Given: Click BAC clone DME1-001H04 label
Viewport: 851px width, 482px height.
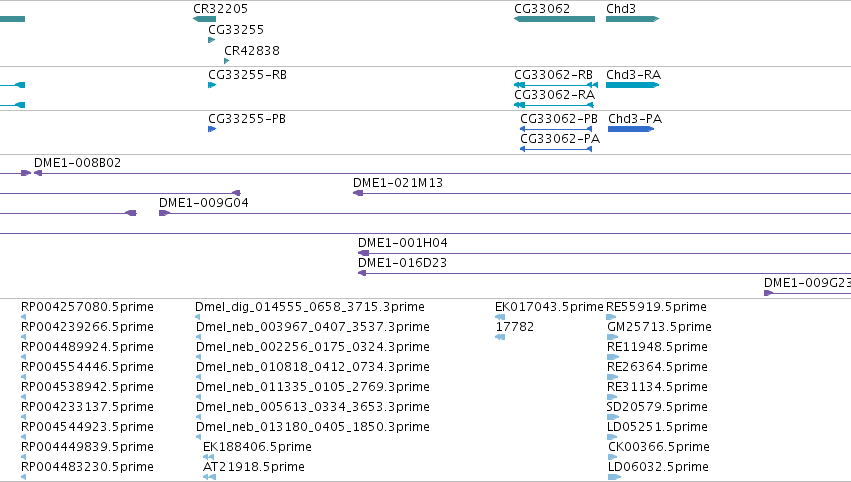Looking at the screenshot, I should [403, 243].
